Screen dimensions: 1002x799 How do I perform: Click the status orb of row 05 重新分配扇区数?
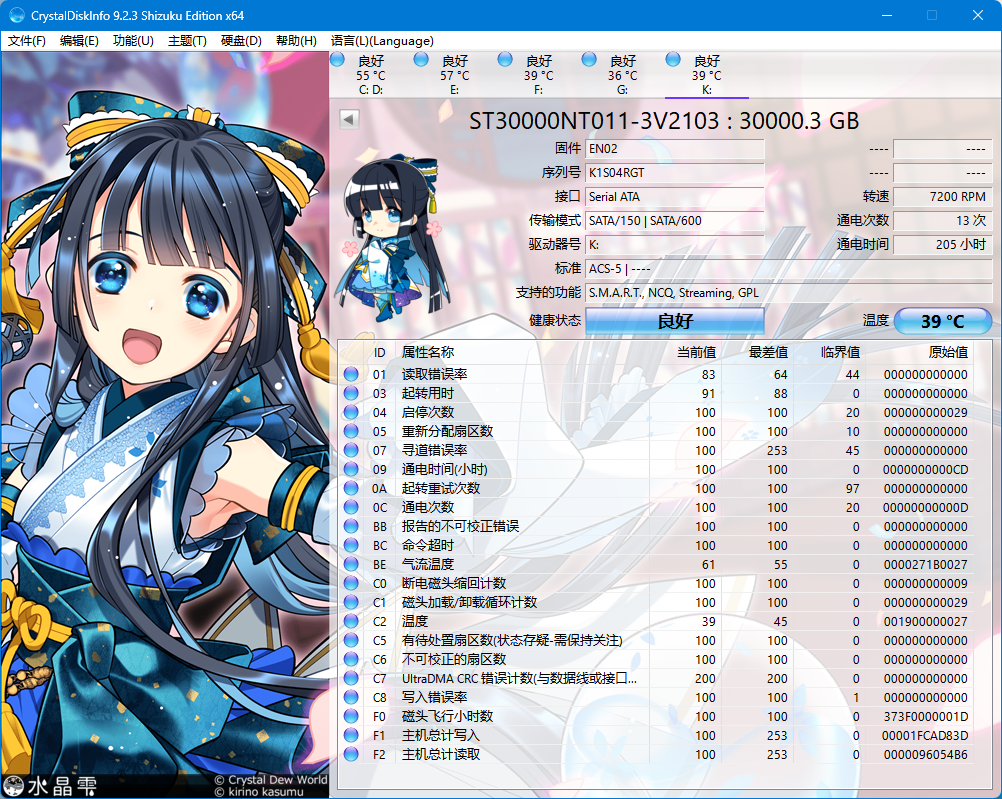pos(351,431)
